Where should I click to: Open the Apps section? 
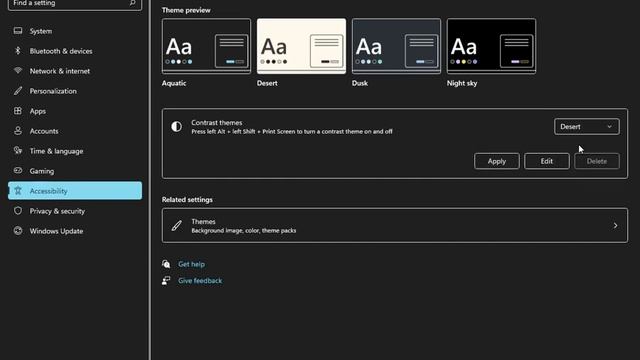point(75,111)
